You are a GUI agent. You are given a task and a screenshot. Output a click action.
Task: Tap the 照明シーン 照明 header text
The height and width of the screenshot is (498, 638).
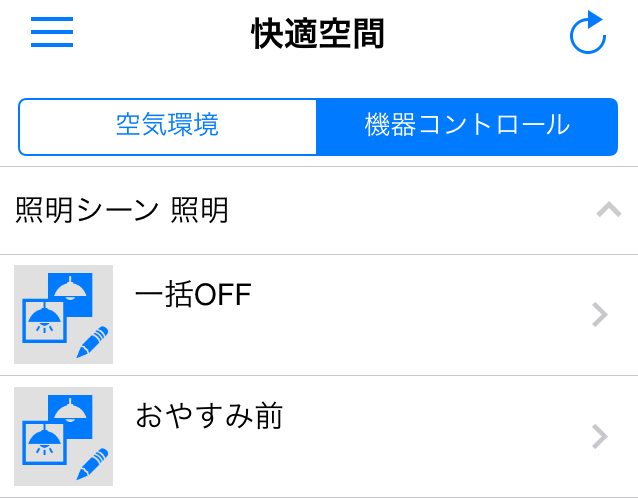tap(122, 210)
